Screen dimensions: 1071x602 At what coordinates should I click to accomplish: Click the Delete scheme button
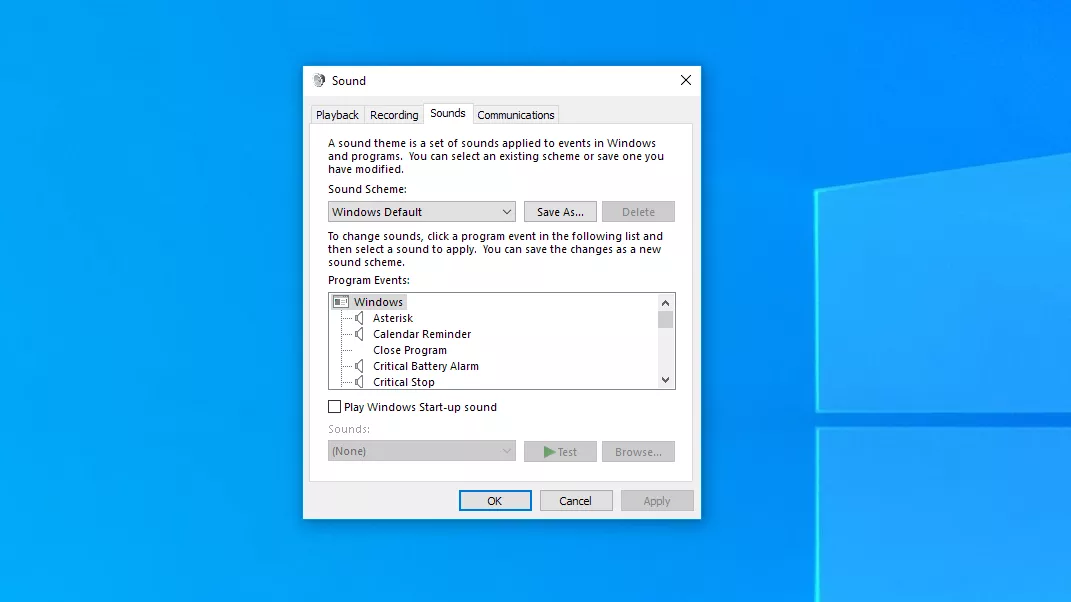coord(638,212)
